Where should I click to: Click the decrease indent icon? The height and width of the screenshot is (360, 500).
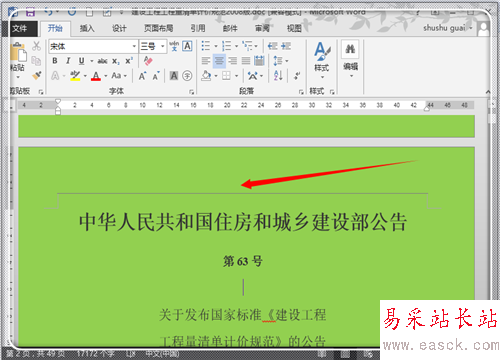tap(273, 46)
